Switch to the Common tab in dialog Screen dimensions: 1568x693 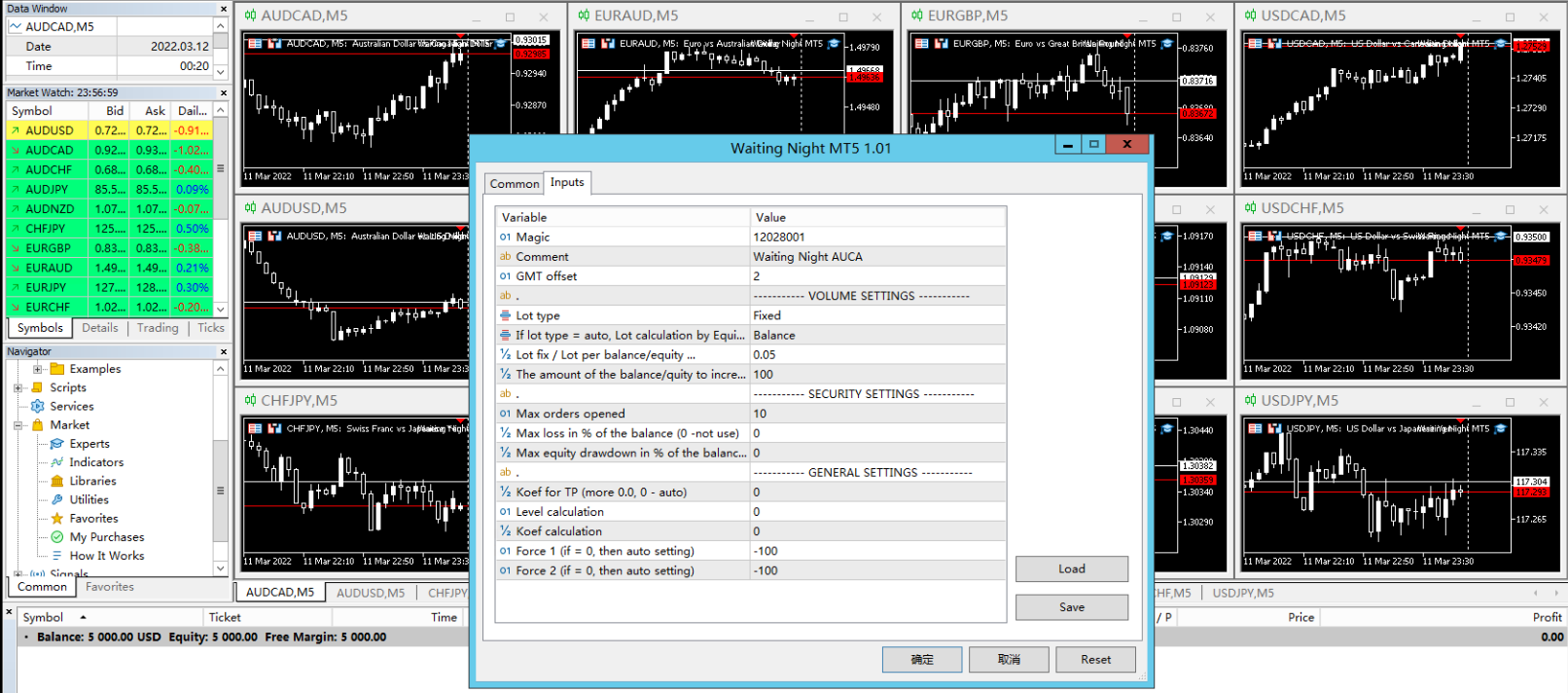pos(514,183)
